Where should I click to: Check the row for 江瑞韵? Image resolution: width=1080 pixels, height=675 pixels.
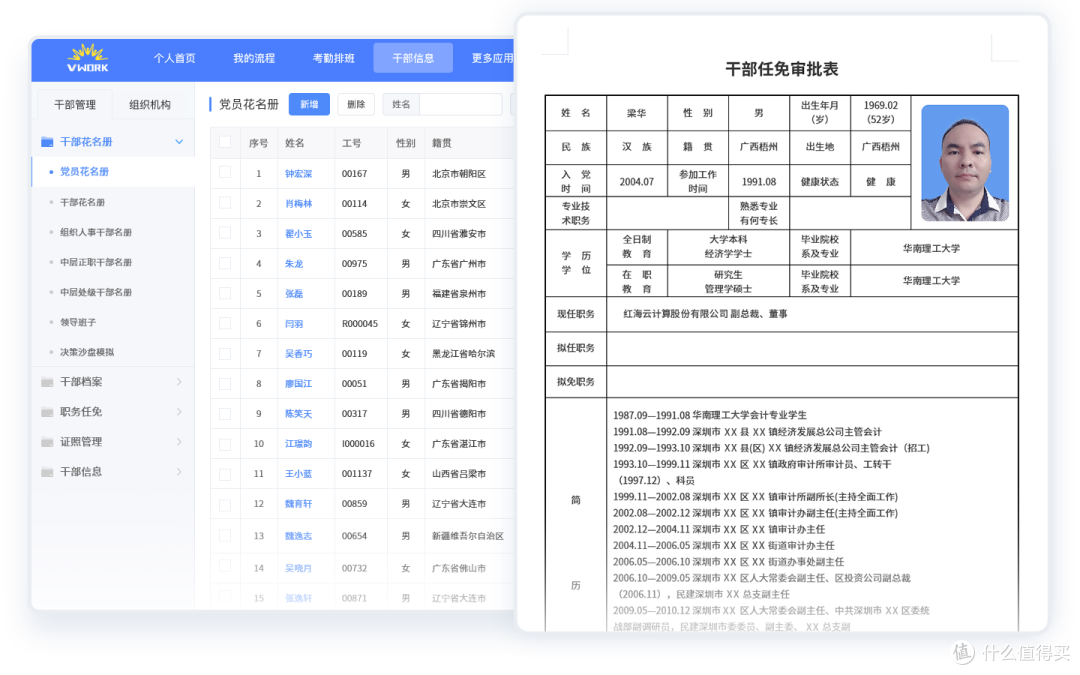pyautogui.click(x=225, y=444)
